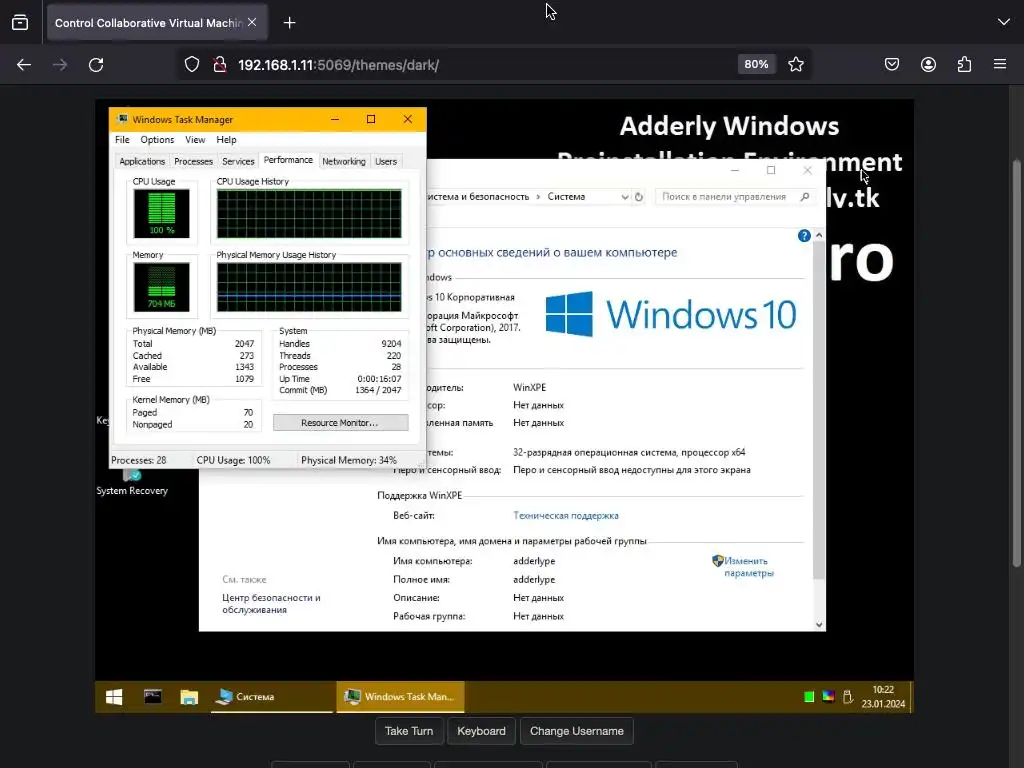Click browser page vertical scrollbar
The image size is (1024, 768).
pyautogui.click(x=1017, y=364)
